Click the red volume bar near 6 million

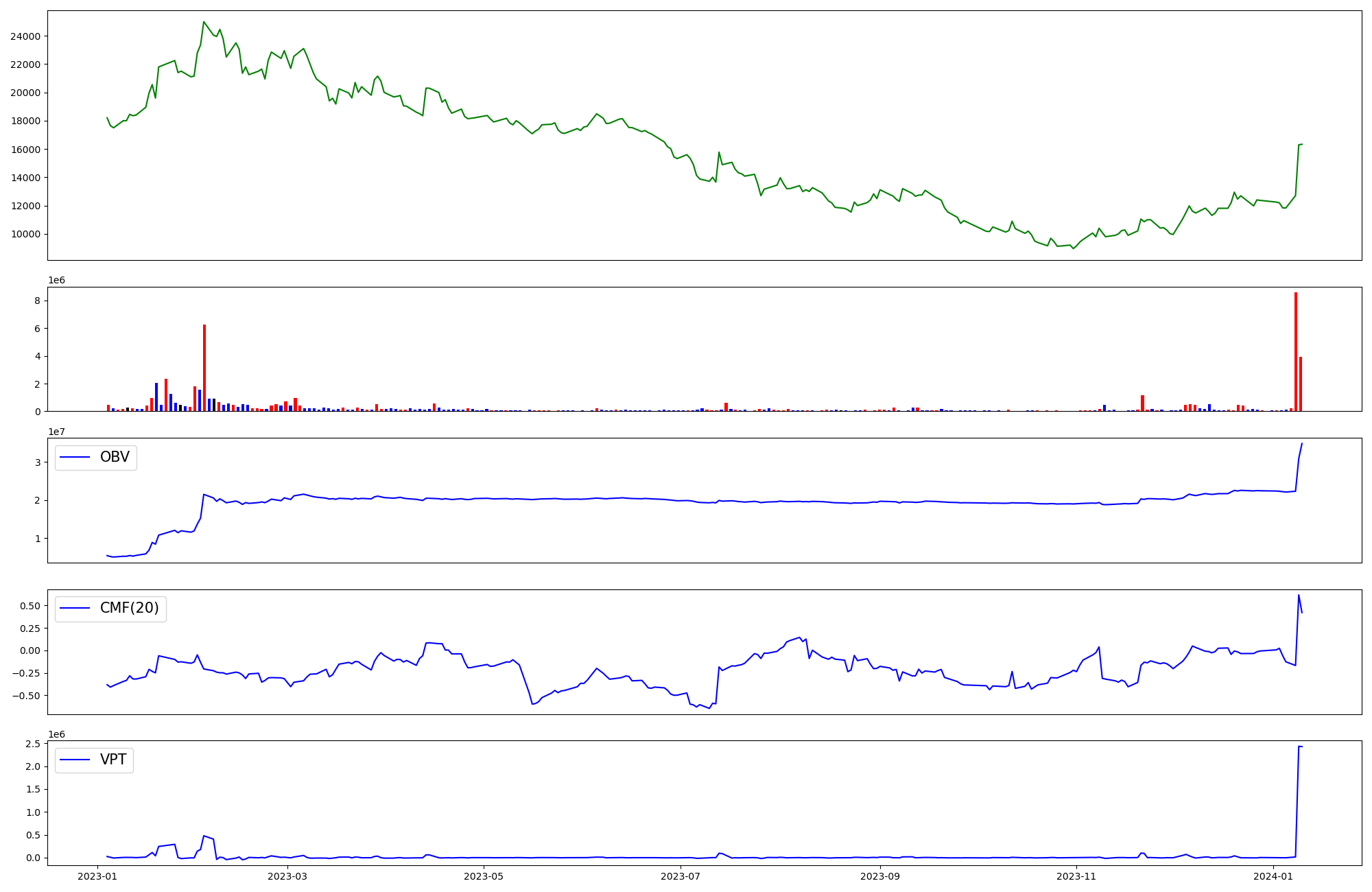(204, 368)
